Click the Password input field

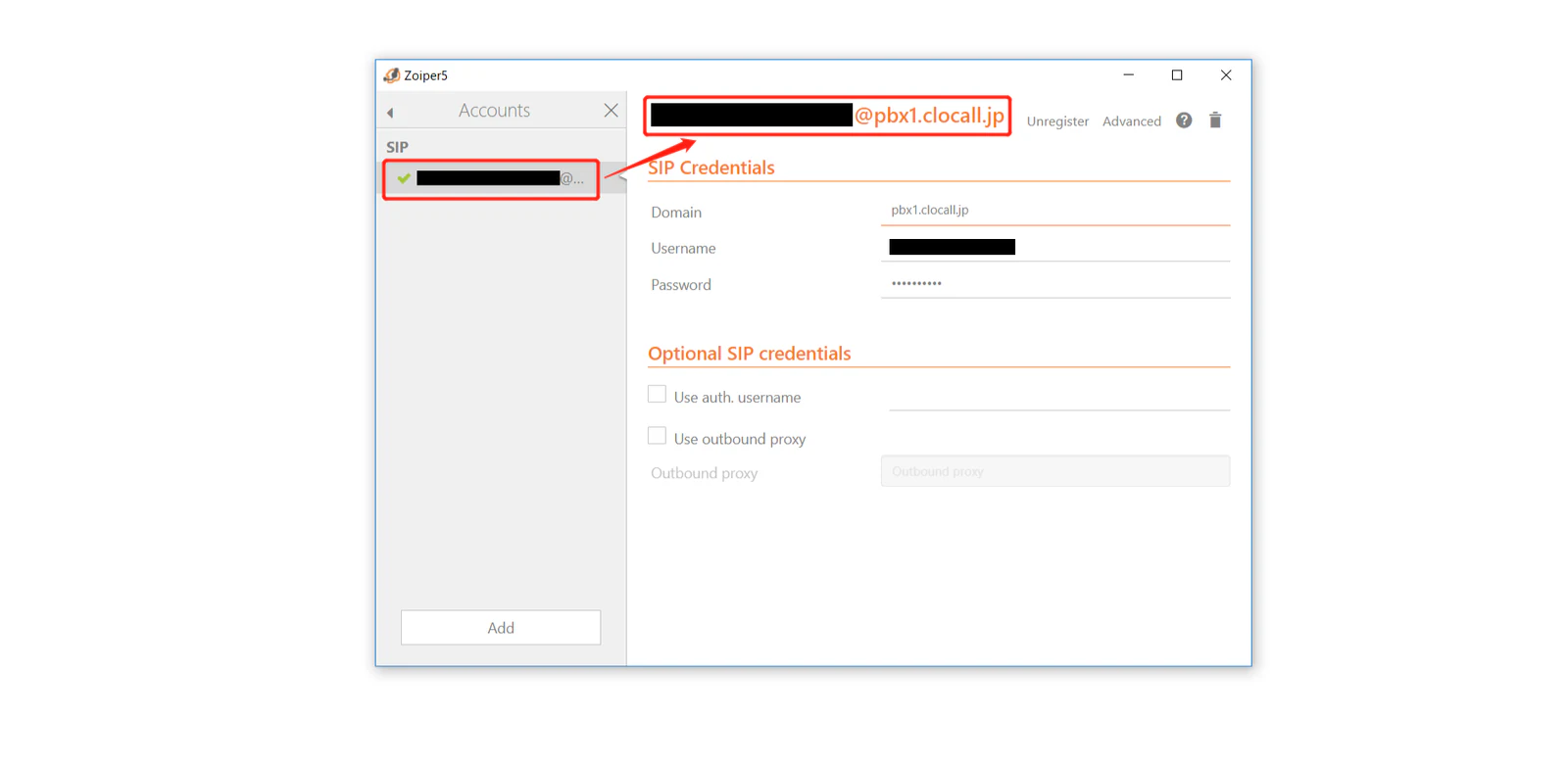pyautogui.click(x=1055, y=283)
